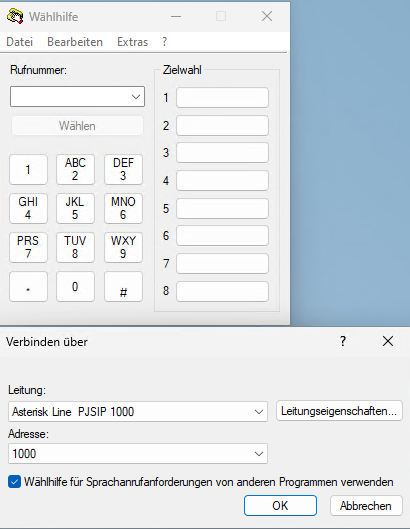Open the Extras menu
This screenshot has width=410, height=529.
pyautogui.click(x=133, y=42)
